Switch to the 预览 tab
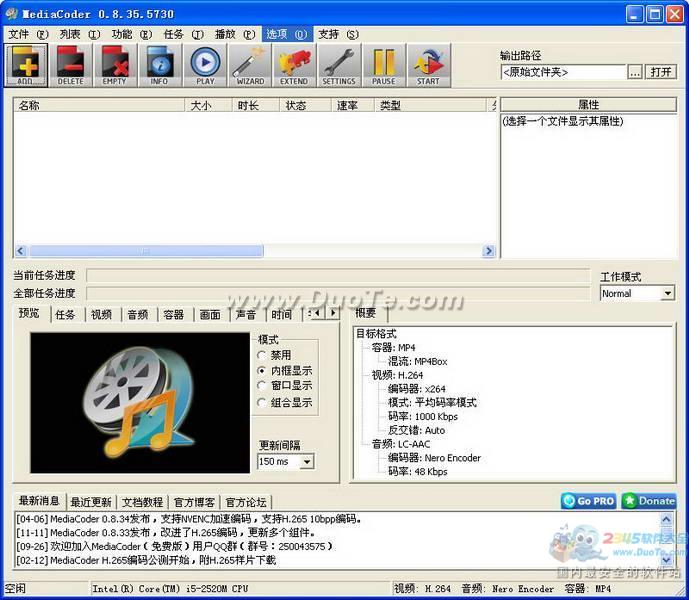Screen dimensions: 689x600 pos(29,313)
